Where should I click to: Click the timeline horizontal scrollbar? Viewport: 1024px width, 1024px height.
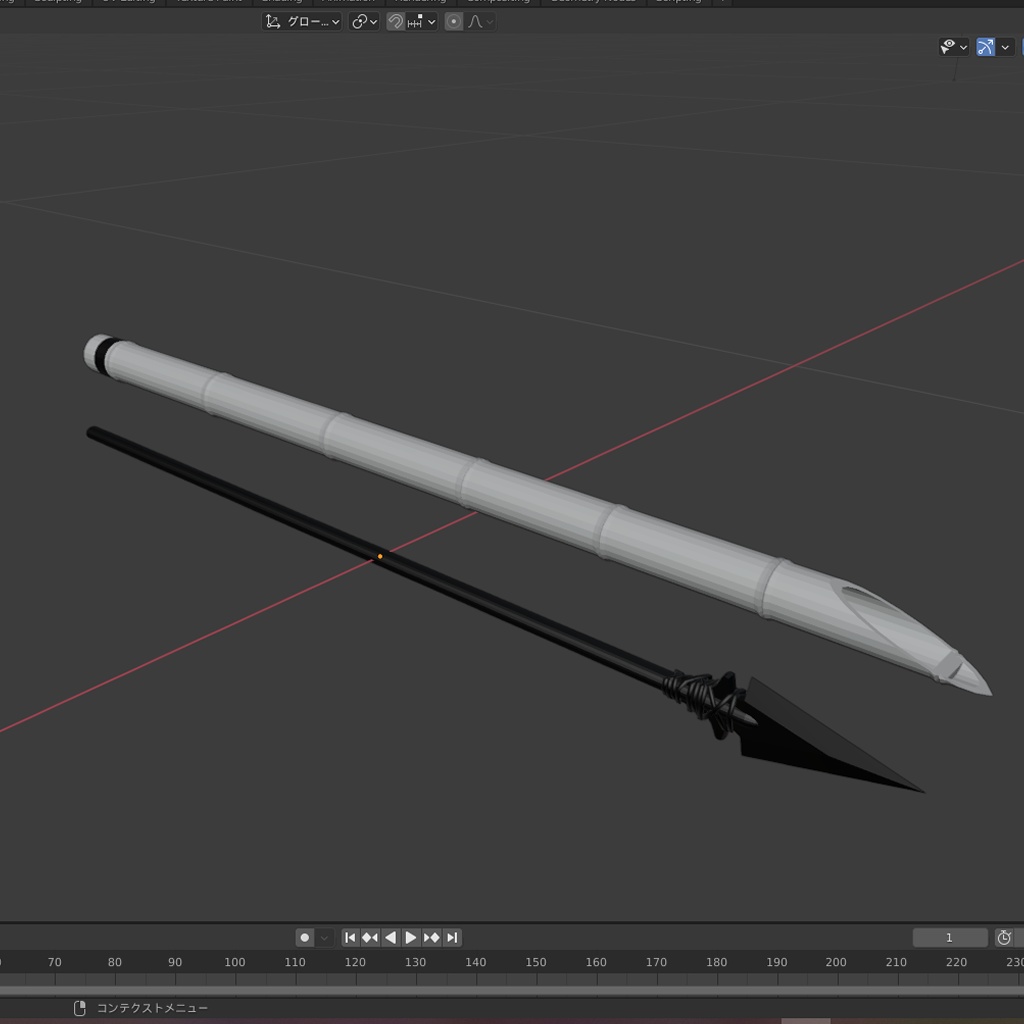point(512,991)
